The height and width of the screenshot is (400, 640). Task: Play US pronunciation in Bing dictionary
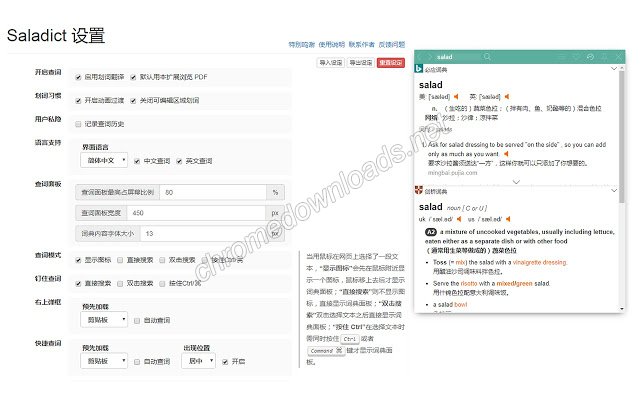[x=456, y=96]
